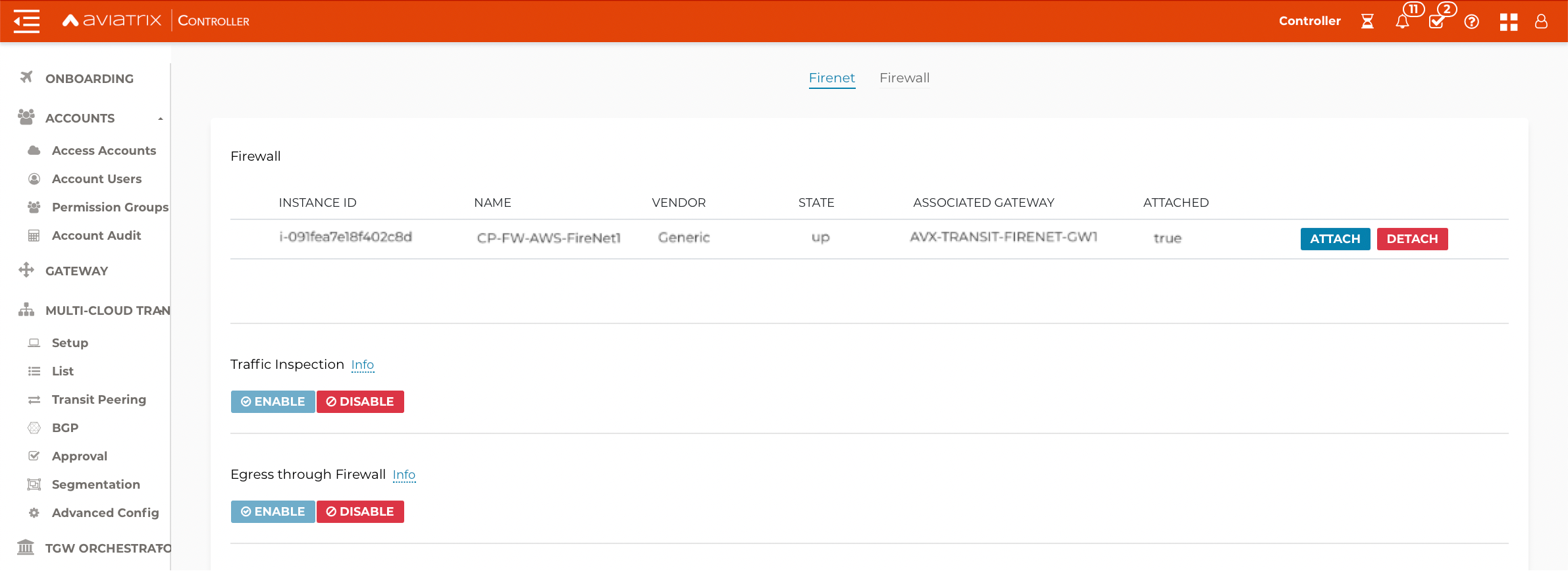
Task: Open the Segmentation page
Action: [x=96, y=484]
